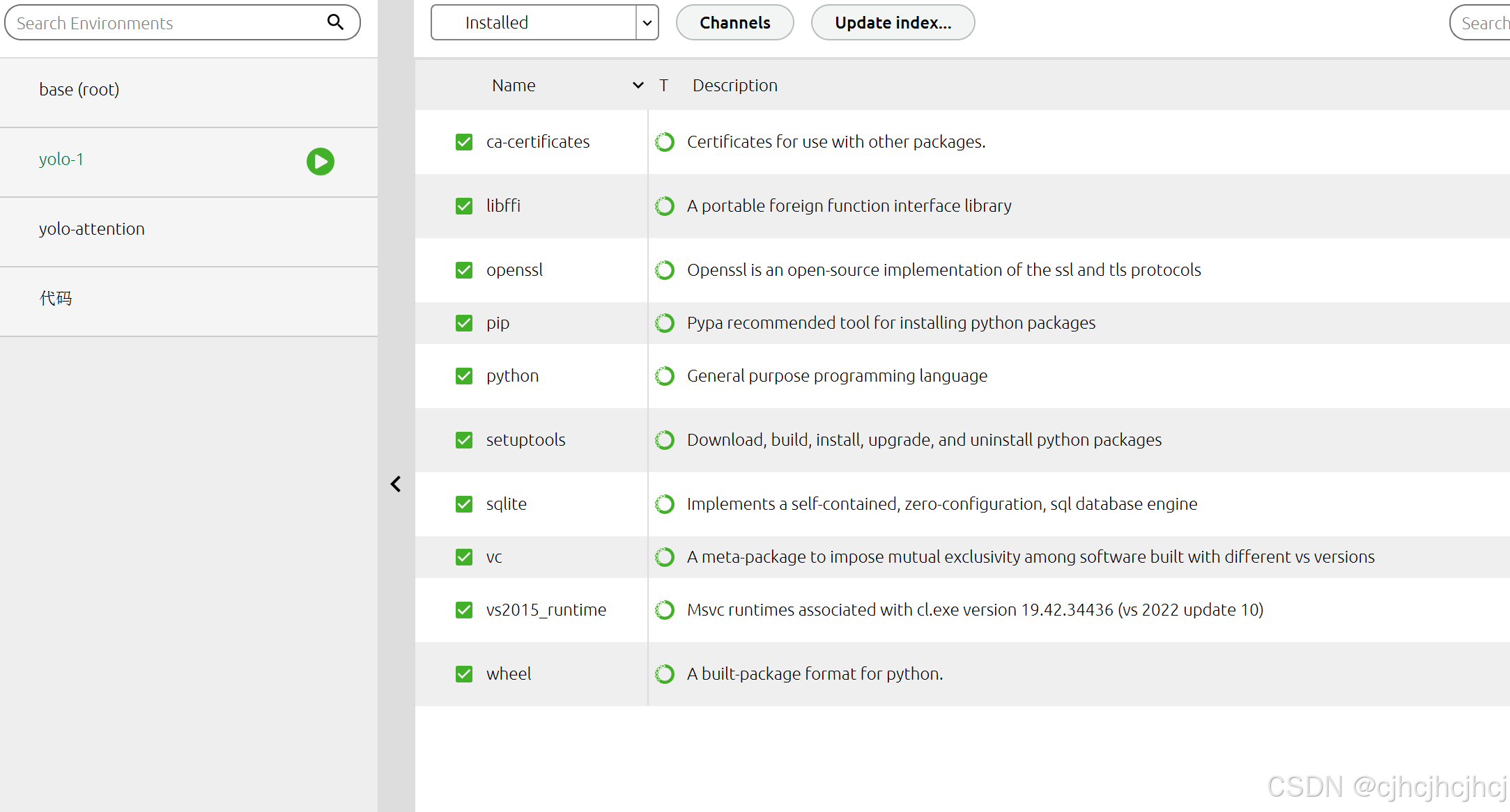Sort by the Name column header
This screenshot has width=1510, height=812.
[514, 85]
